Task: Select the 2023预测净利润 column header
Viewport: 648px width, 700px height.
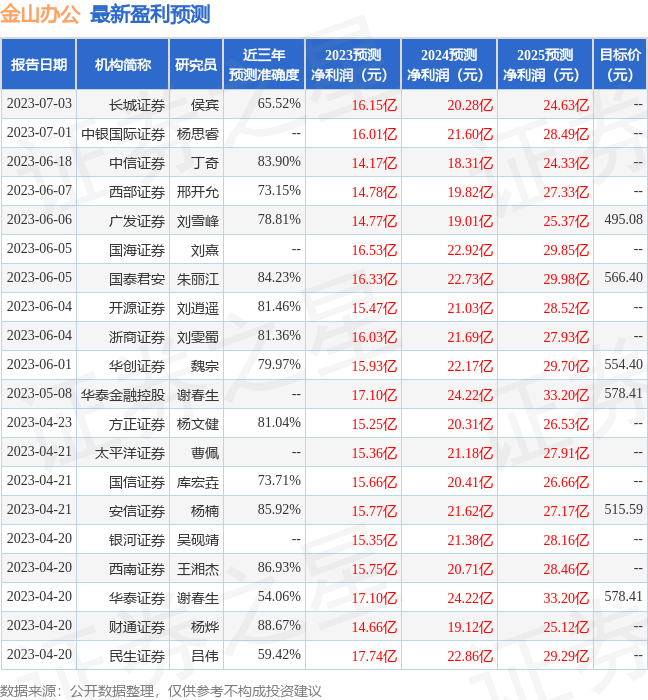Action: (353, 64)
